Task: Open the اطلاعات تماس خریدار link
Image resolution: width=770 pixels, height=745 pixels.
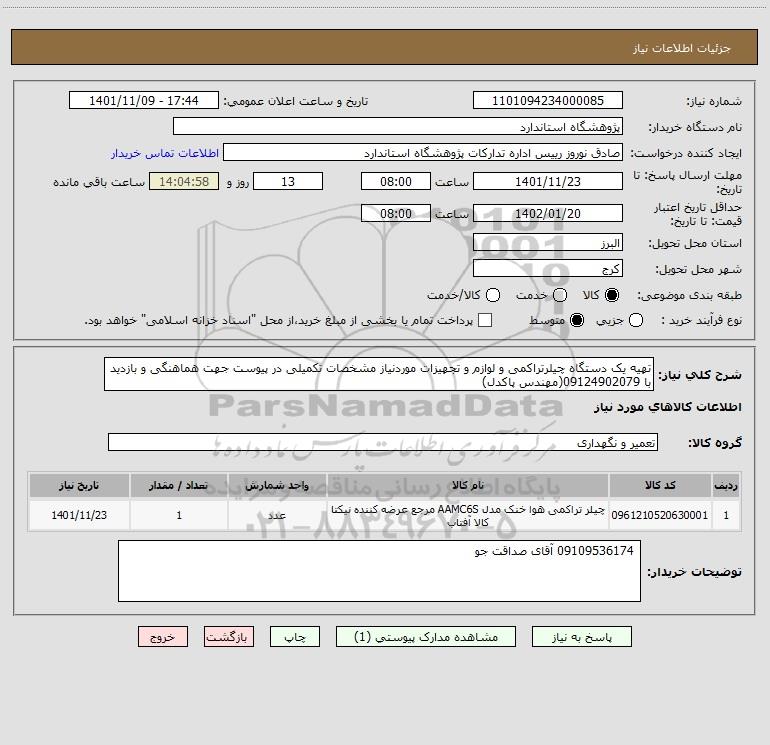Action: pos(165,153)
